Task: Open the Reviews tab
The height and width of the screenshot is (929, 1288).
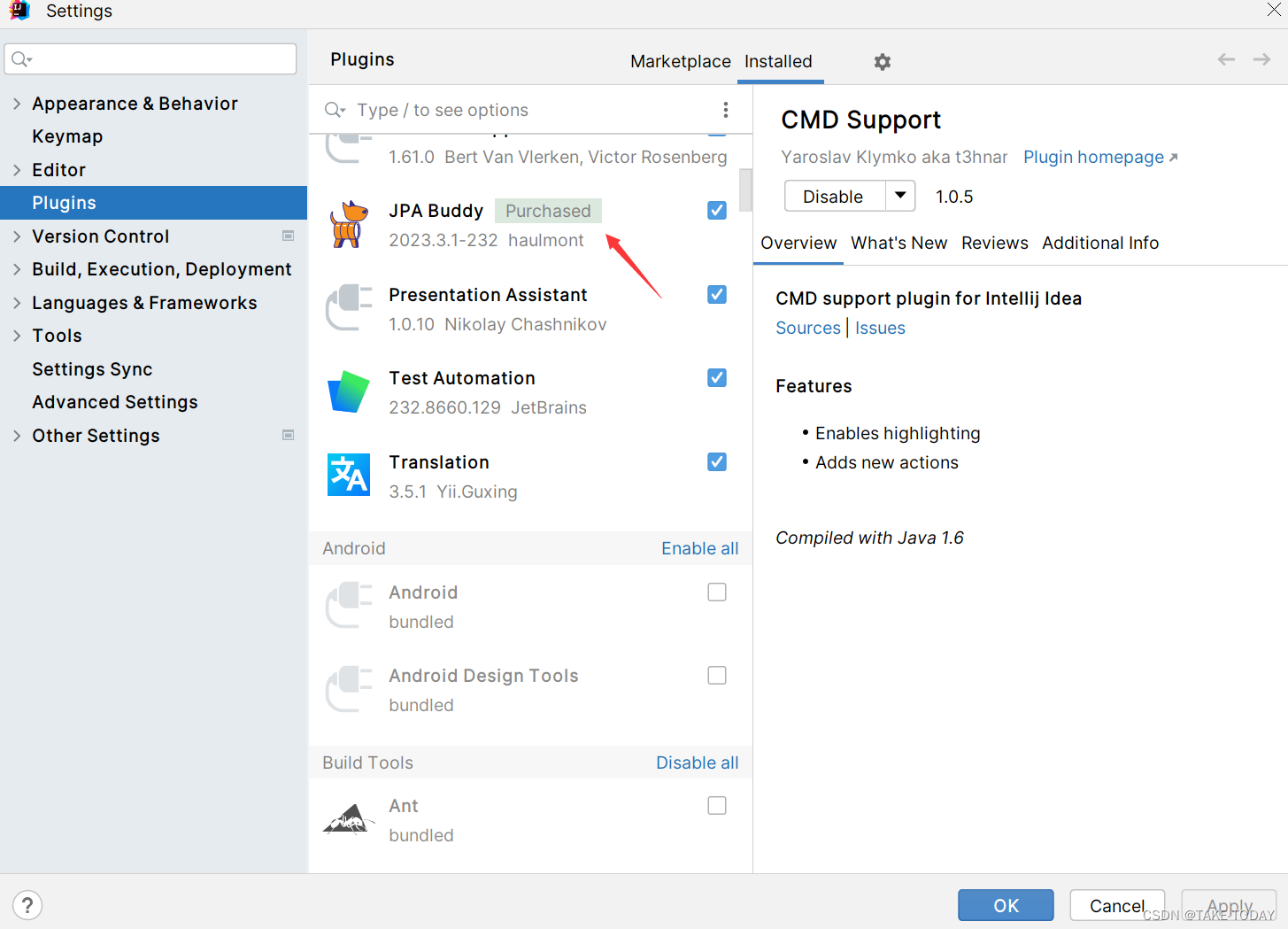Action: tap(995, 243)
